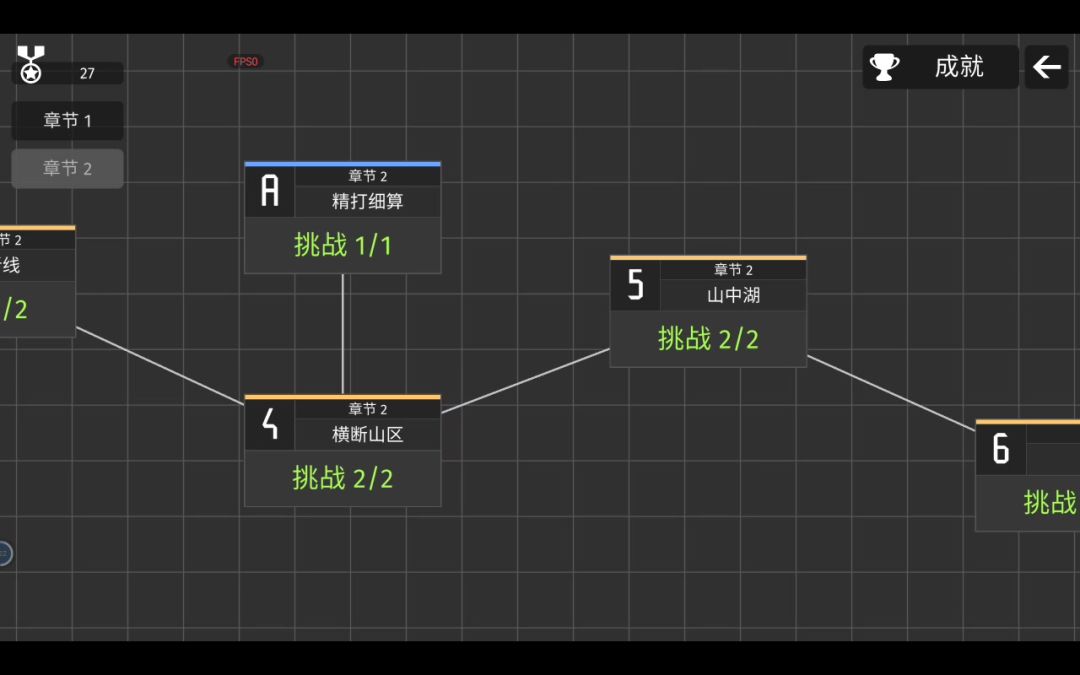Select the 山中湖 level title
The height and width of the screenshot is (675, 1080).
[733, 295]
